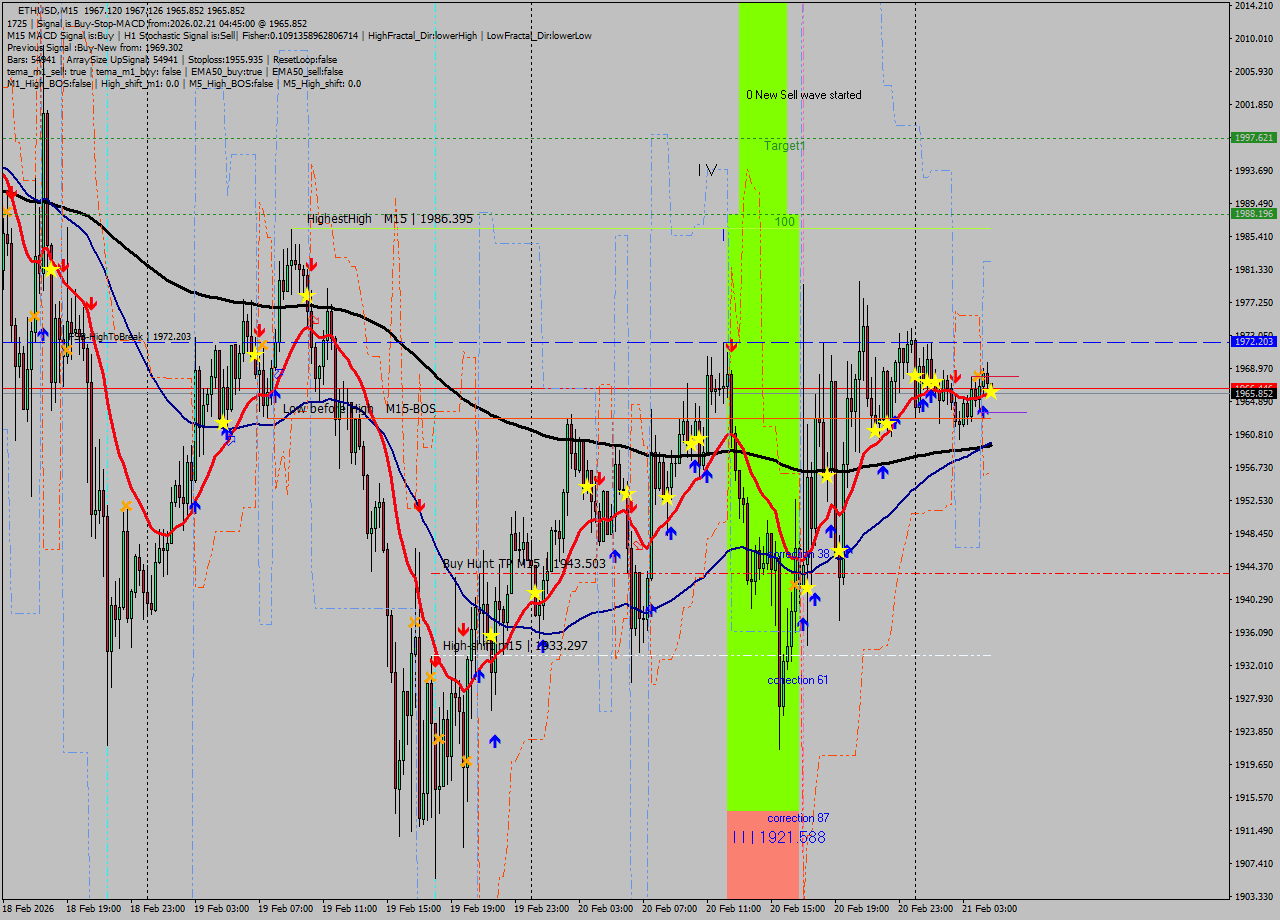
Task: Click the Target1 label in green zone
Action: coord(784,146)
